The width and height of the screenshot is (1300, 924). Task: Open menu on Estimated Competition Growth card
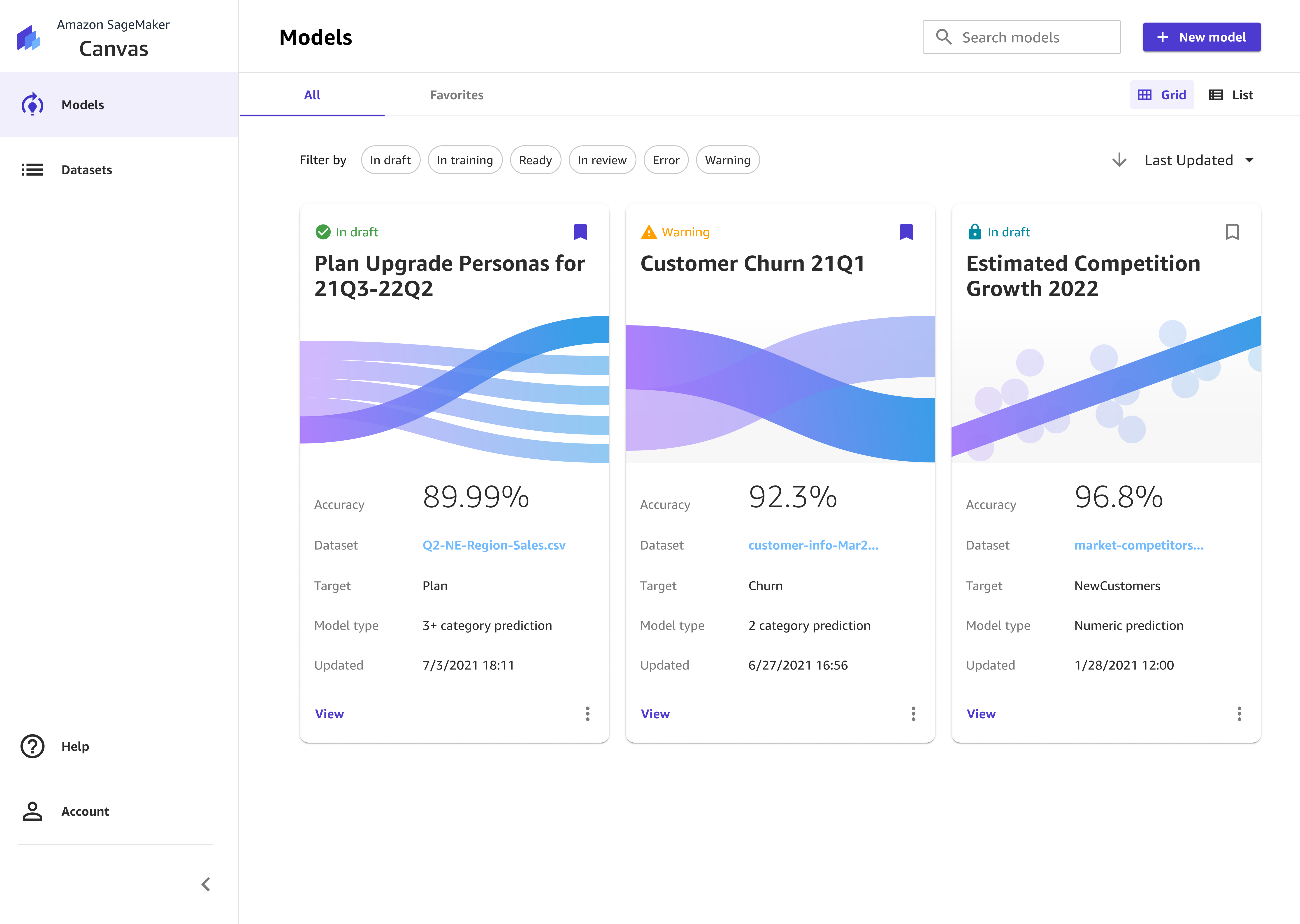pos(1239,714)
